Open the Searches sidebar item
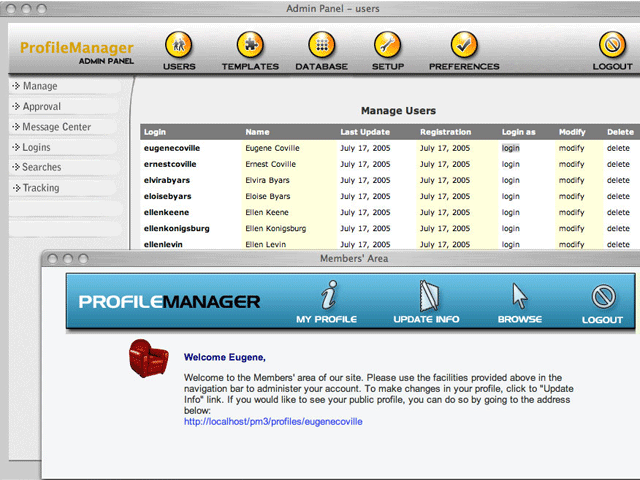The width and height of the screenshot is (640, 480). click(x=42, y=167)
